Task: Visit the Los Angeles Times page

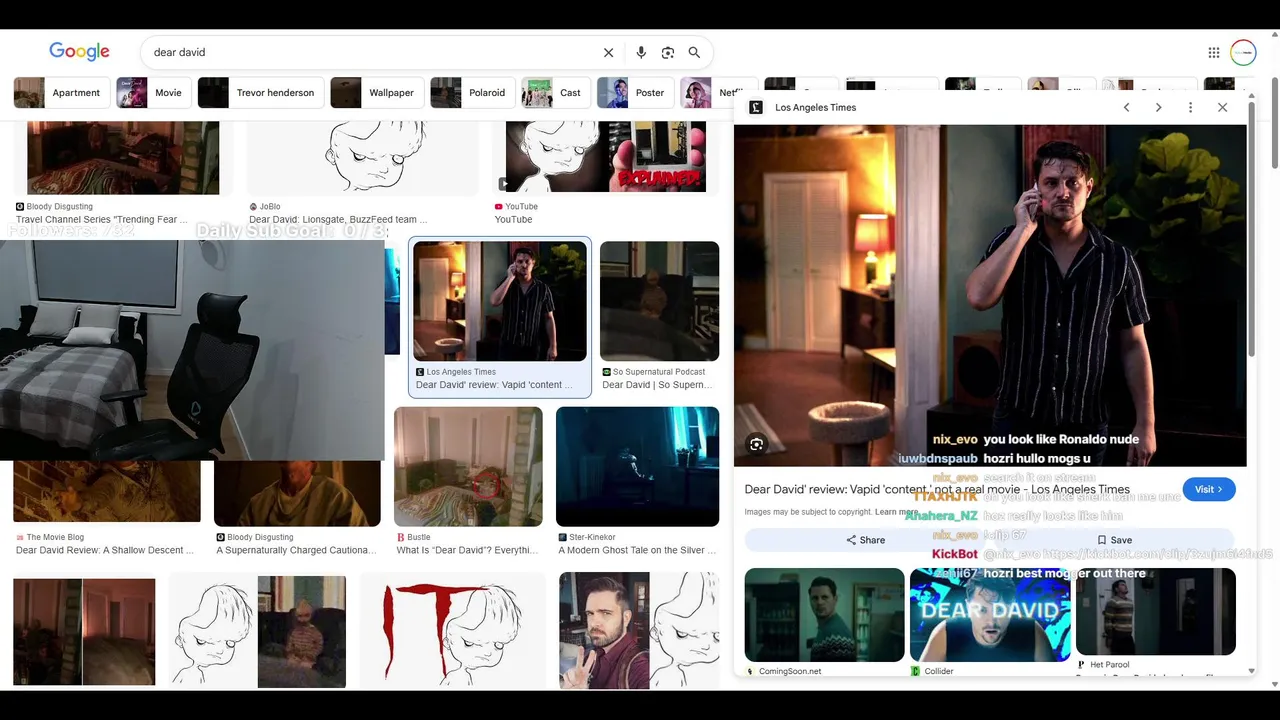Action: (x=1209, y=489)
